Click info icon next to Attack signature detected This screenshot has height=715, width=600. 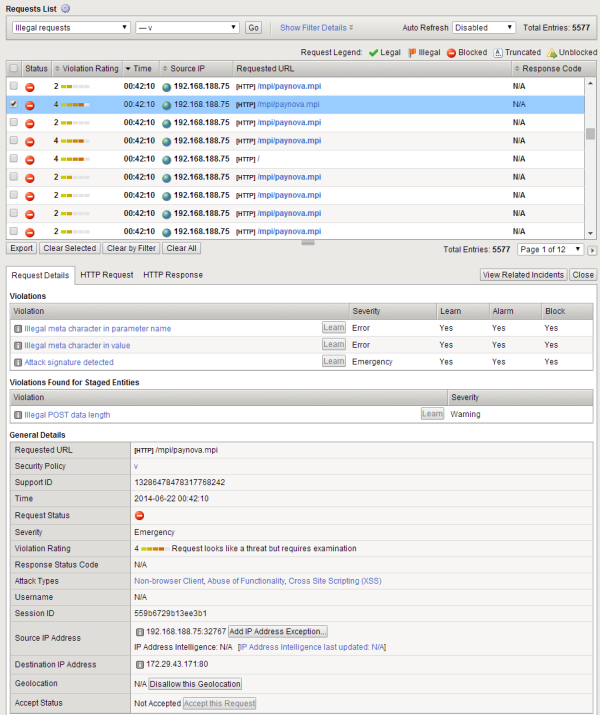pos(17,362)
